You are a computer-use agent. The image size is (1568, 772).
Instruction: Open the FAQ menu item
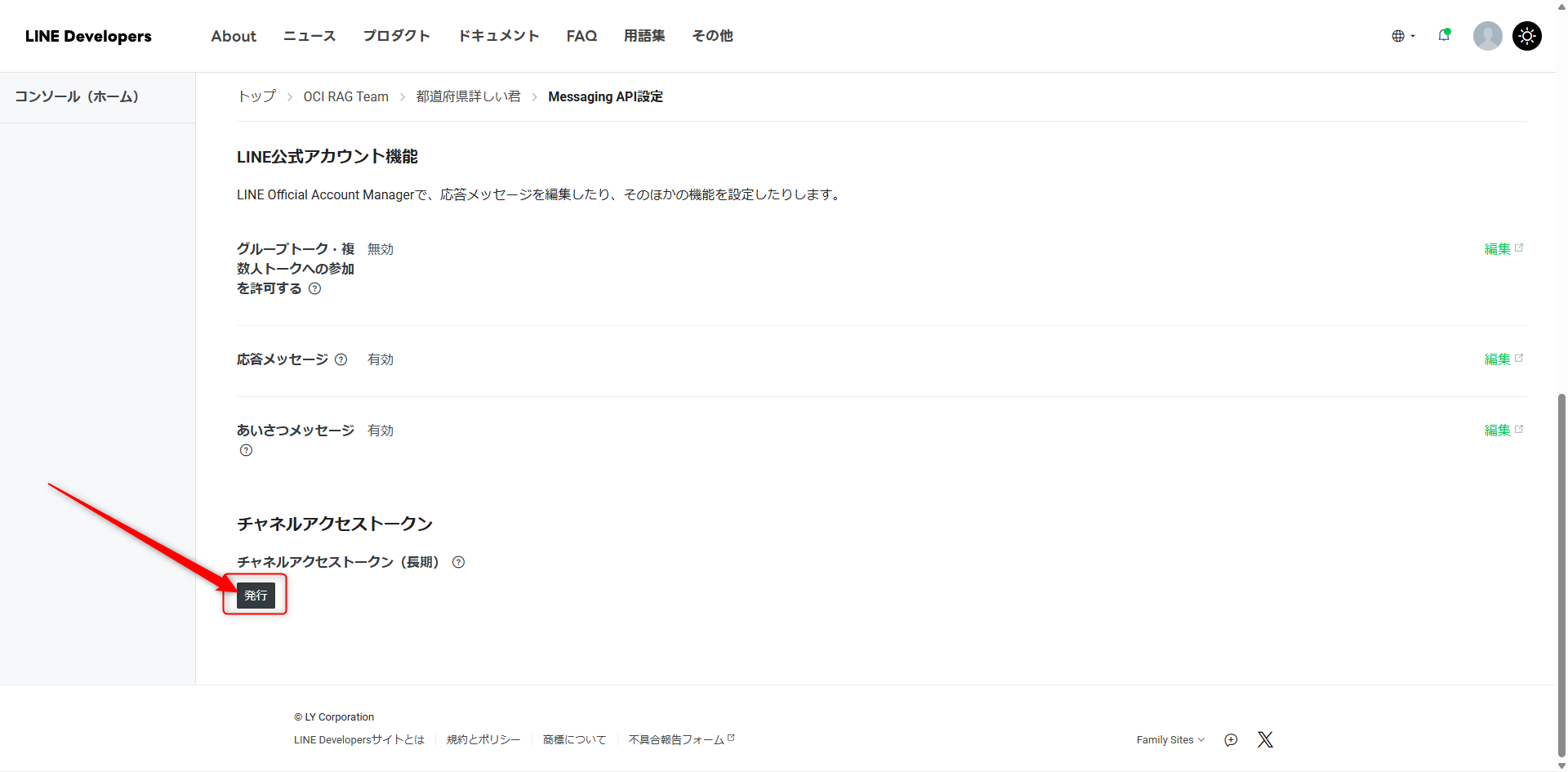coord(581,36)
